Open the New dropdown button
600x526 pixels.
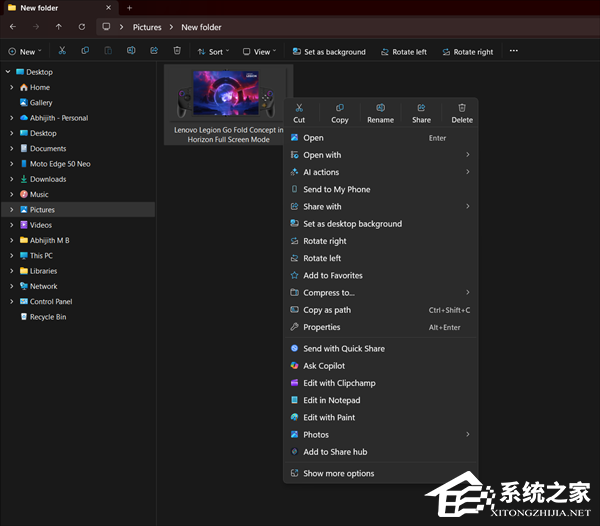tap(25, 52)
